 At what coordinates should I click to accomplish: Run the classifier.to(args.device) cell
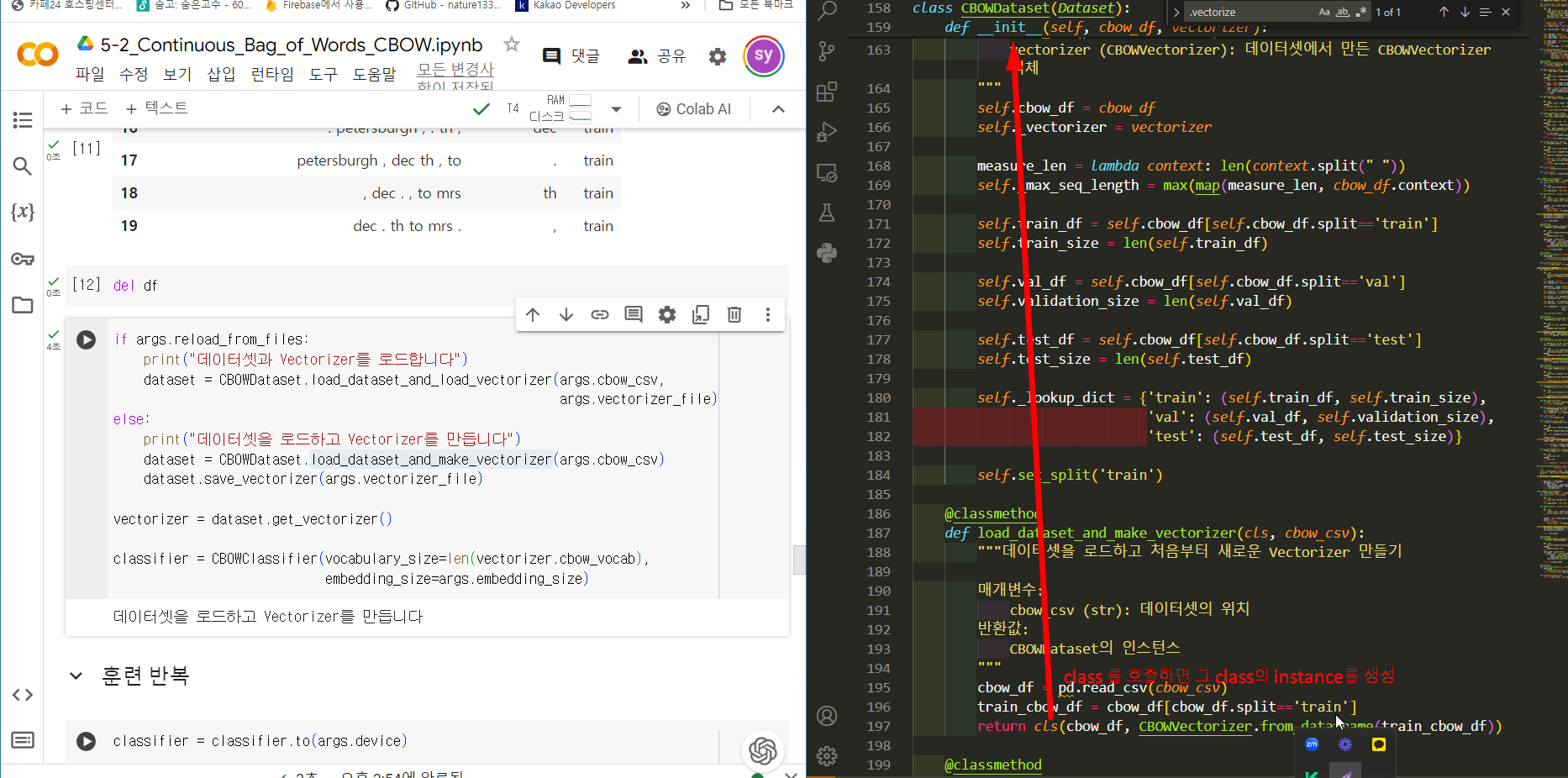(86, 741)
